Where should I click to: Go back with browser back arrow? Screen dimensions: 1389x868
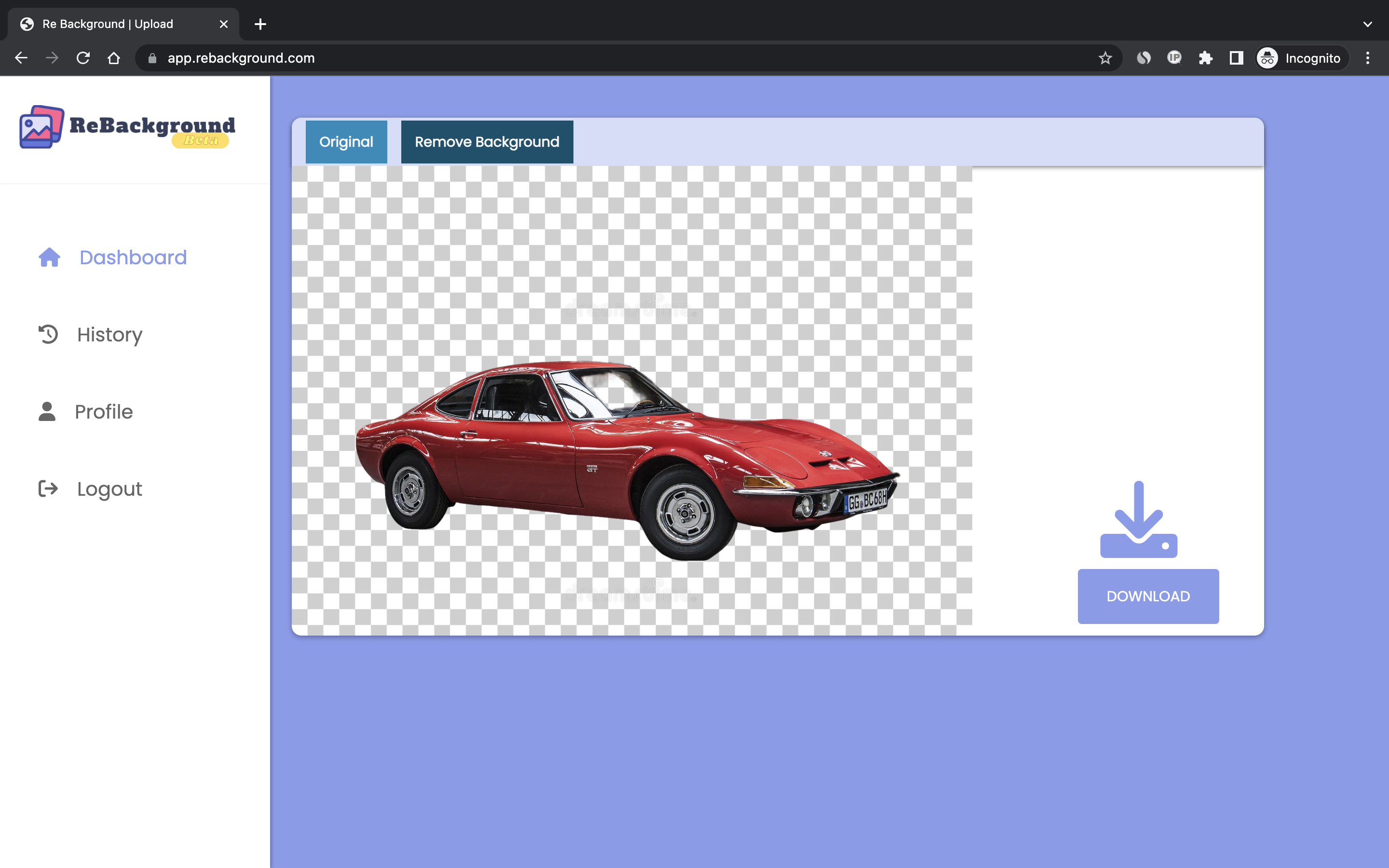click(21, 58)
